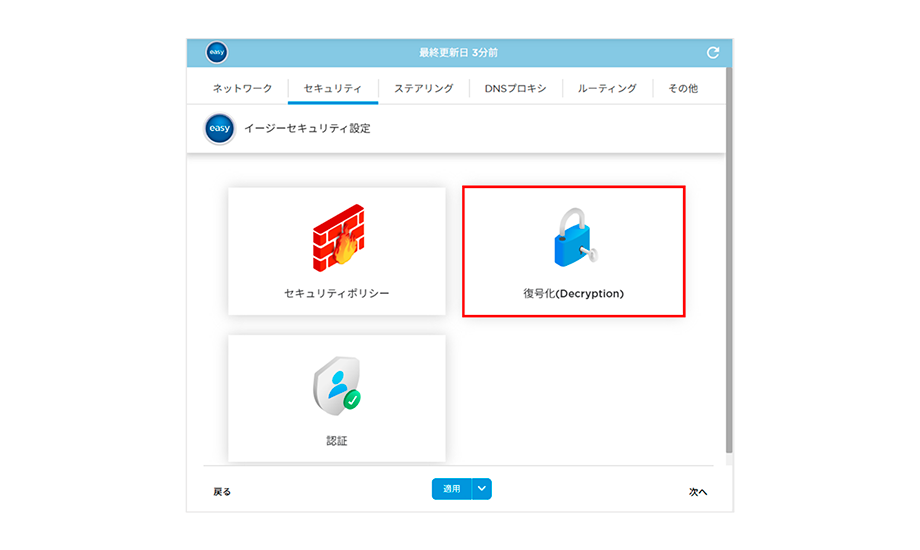
Task: Switch to the ネットワーク tab
Action: [242, 89]
